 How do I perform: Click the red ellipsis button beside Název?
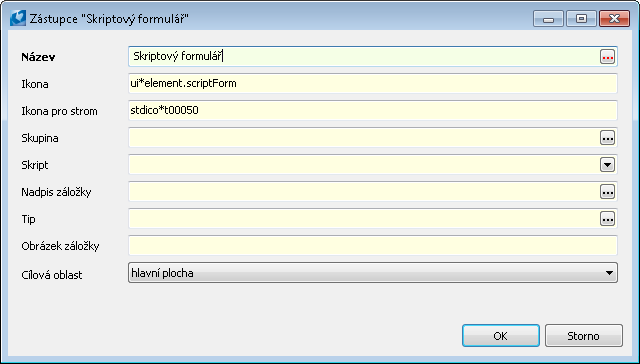[x=607, y=57]
